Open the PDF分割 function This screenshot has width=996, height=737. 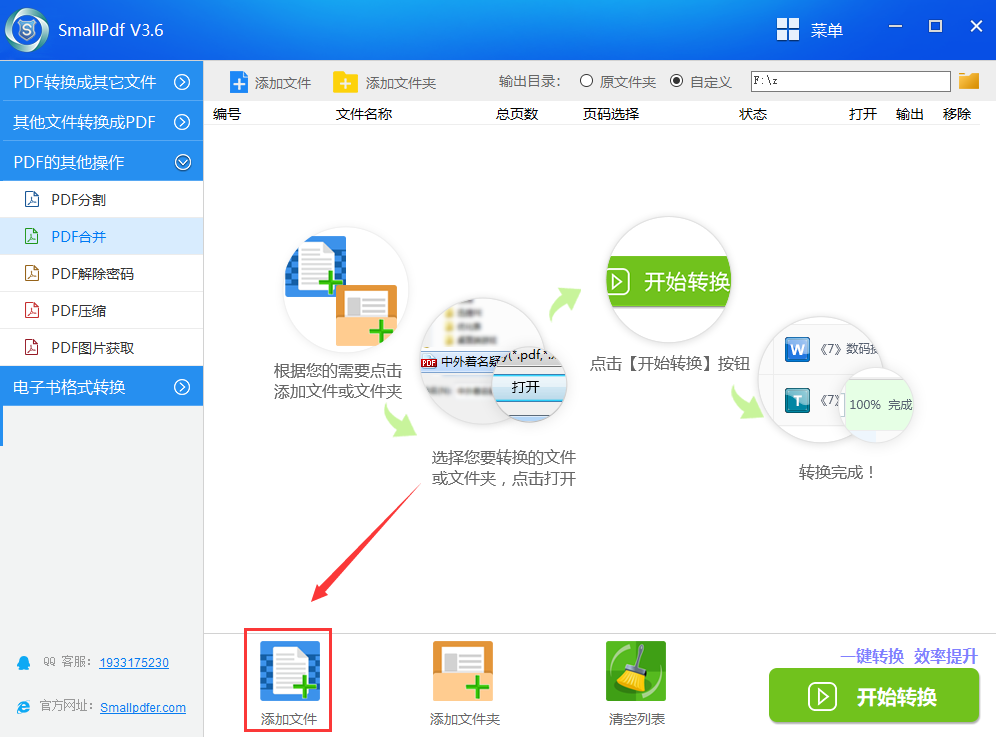tap(102, 199)
